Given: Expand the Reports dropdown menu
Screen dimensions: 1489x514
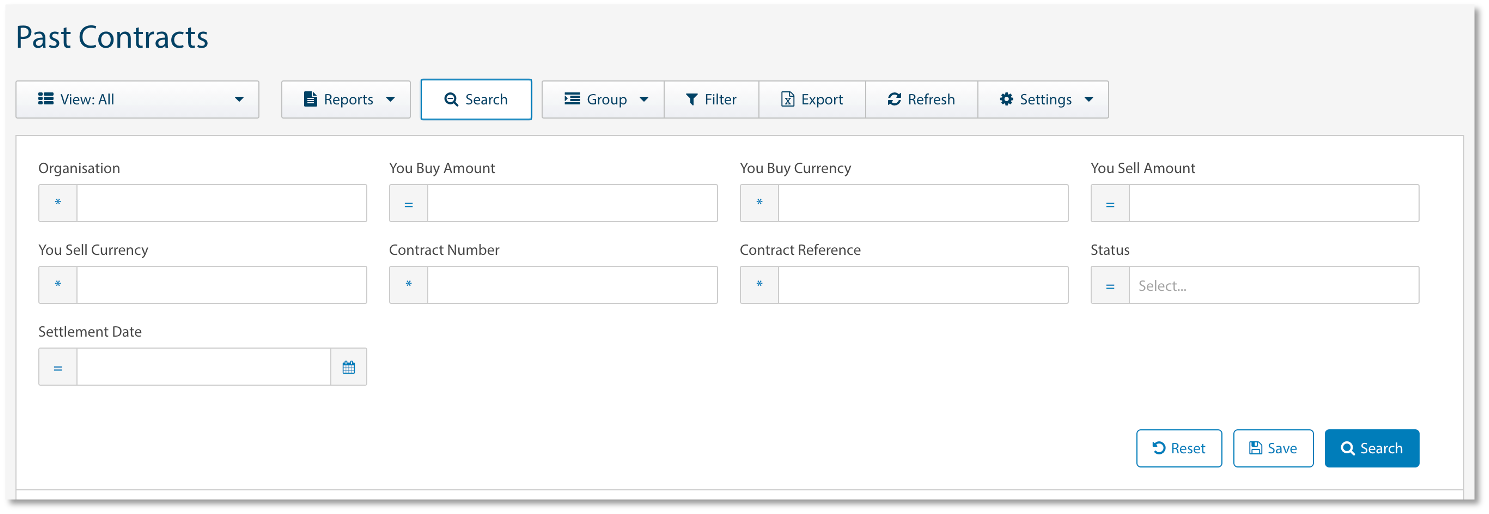Looking at the screenshot, I should click(x=346, y=99).
